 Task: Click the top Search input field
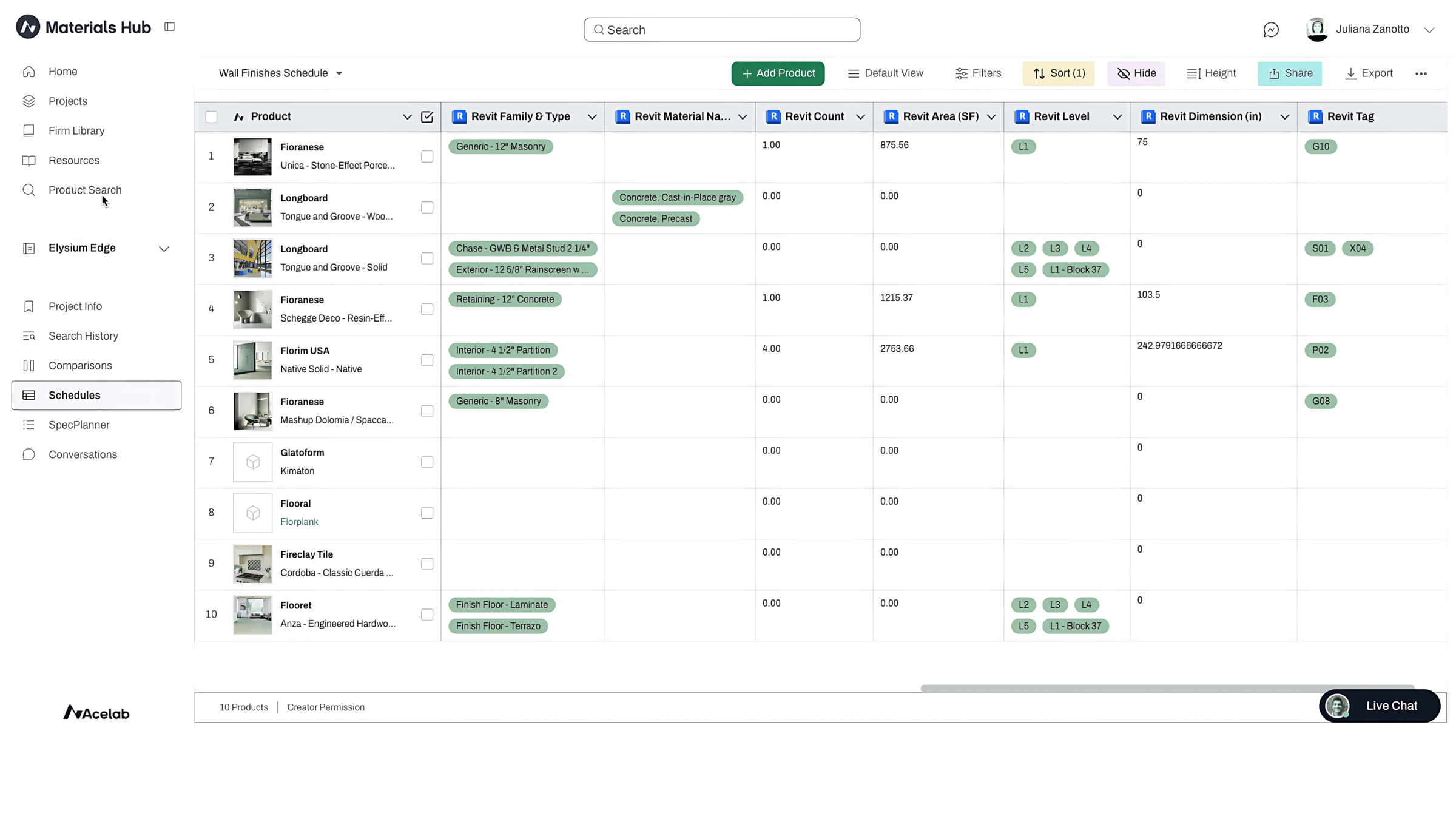[x=722, y=30]
